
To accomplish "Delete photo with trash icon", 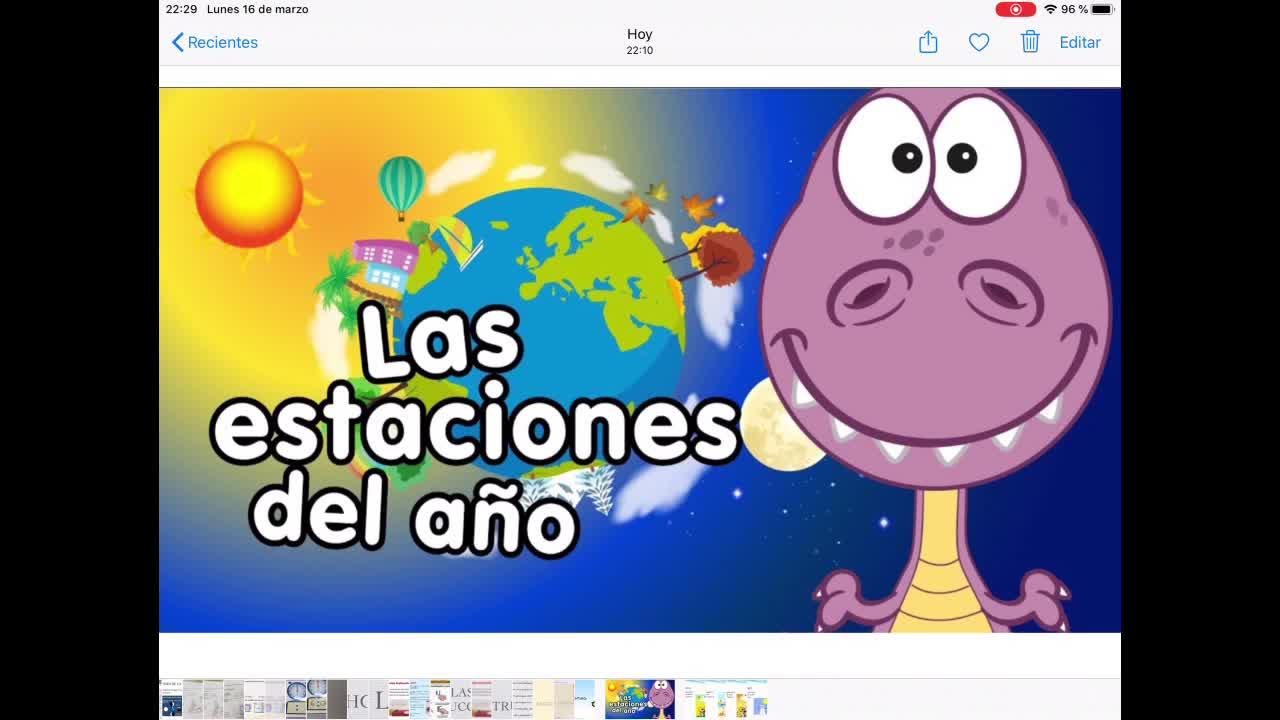I will tap(1030, 42).
